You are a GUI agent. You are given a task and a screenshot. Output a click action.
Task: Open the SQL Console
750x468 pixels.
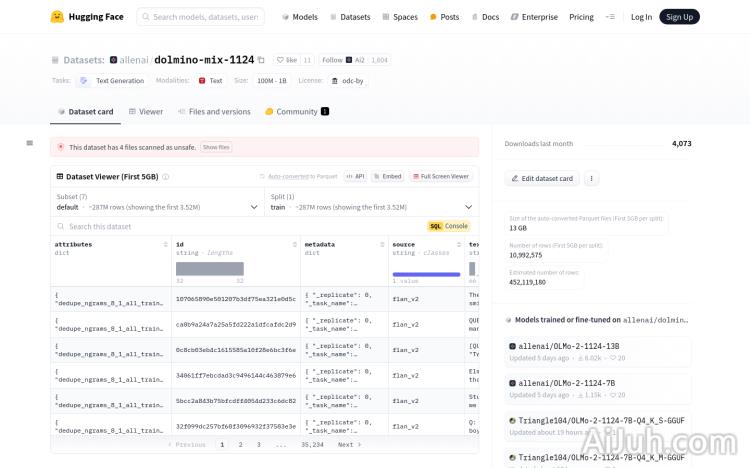448,226
